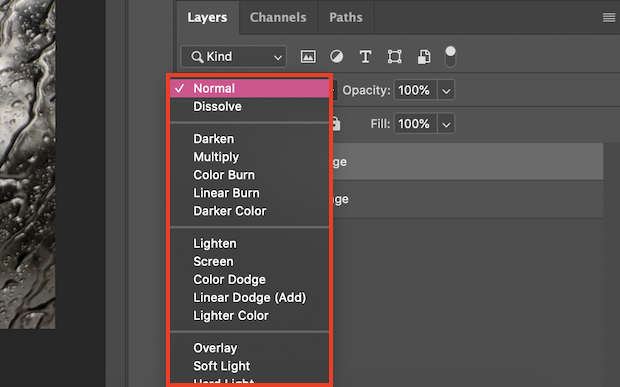Choose Screen blend mode
Image resolution: width=620 pixels, height=387 pixels.
coord(250,261)
